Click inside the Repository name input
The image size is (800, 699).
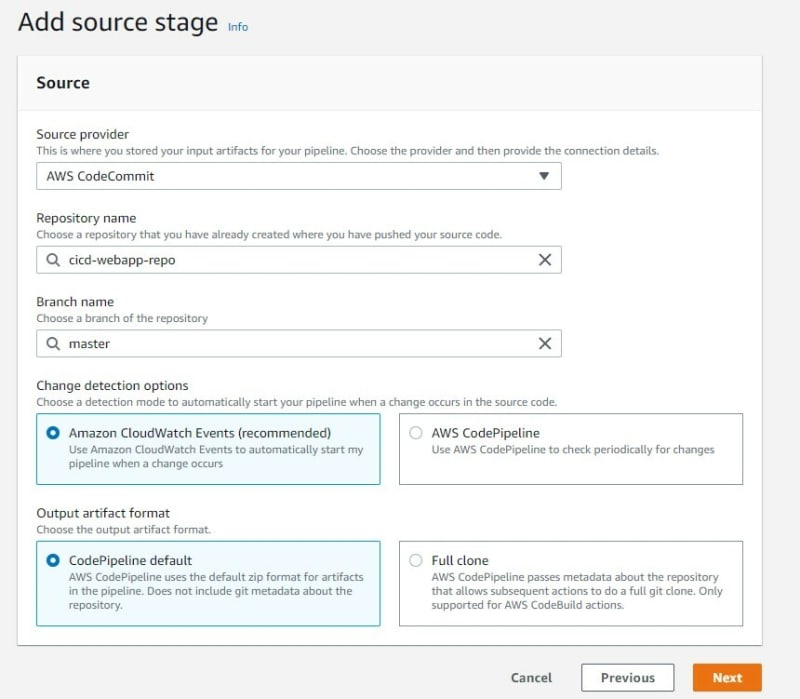pyautogui.click(x=299, y=260)
